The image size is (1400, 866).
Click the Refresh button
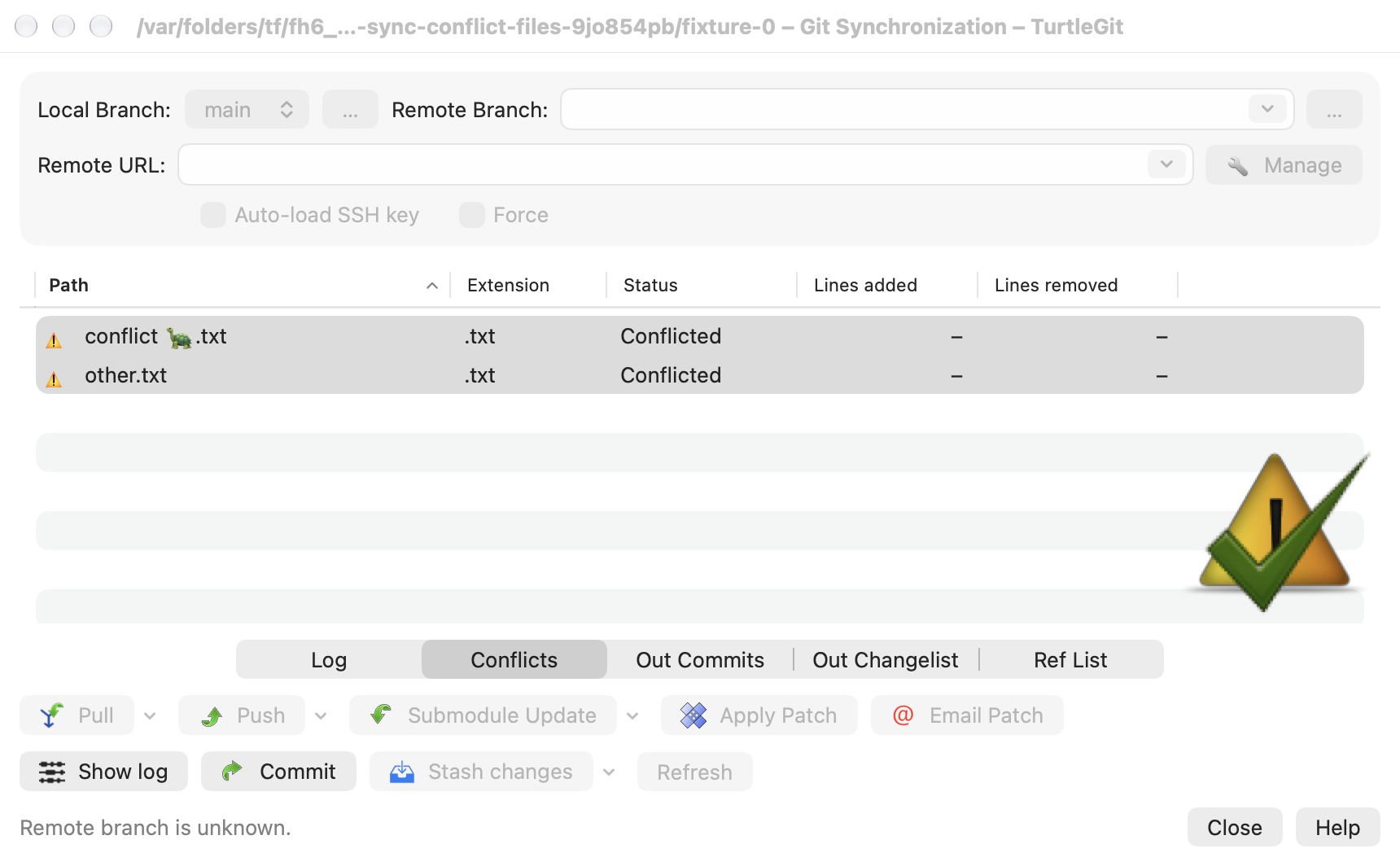pos(695,772)
